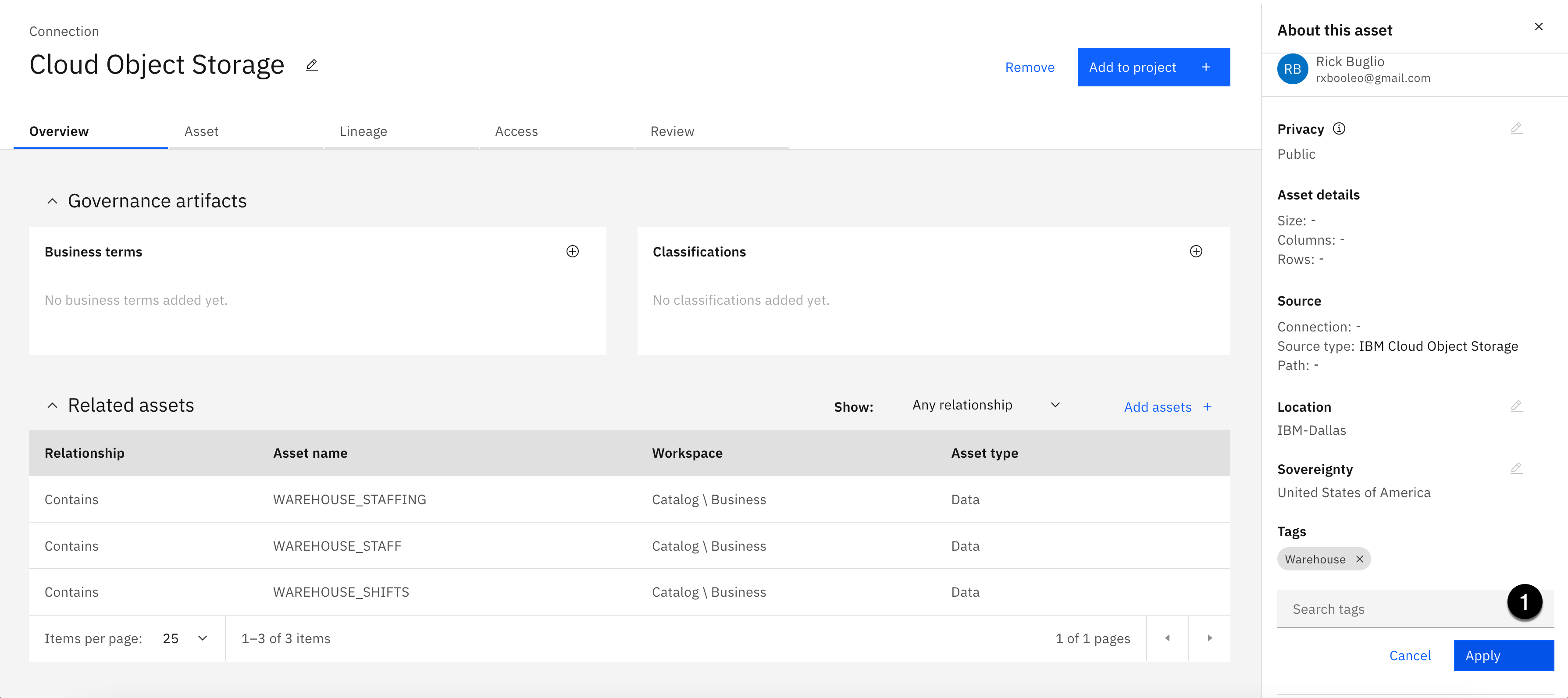Click the Remove link

point(1029,67)
